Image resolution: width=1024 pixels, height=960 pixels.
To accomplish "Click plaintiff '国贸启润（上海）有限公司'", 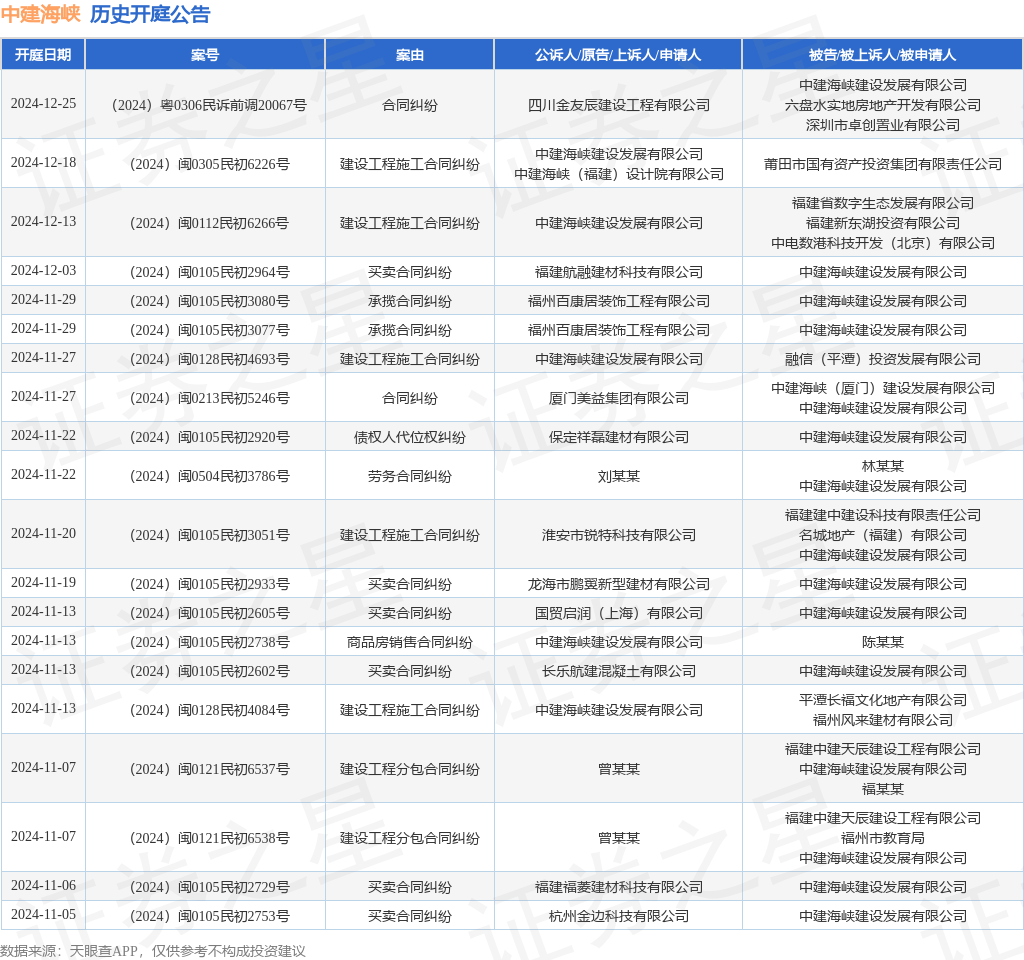I will coord(618,613).
